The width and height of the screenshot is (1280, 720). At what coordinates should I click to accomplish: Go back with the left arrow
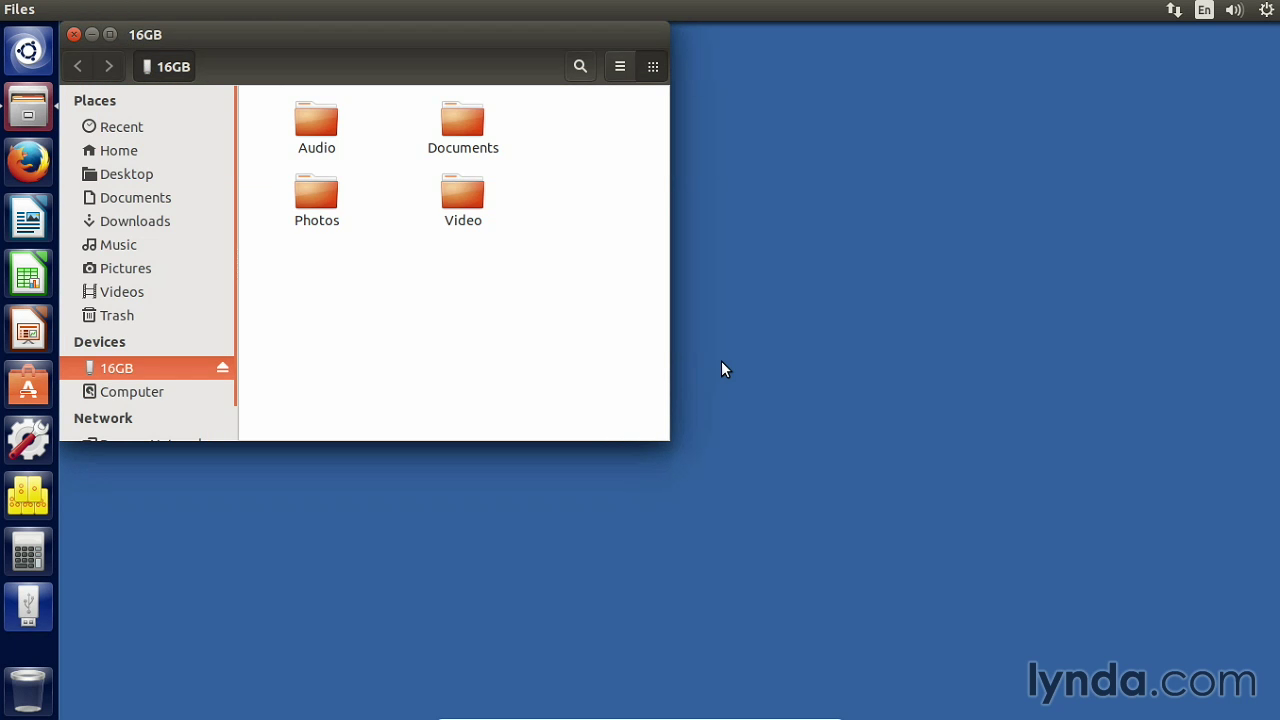(x=78, y=66)
